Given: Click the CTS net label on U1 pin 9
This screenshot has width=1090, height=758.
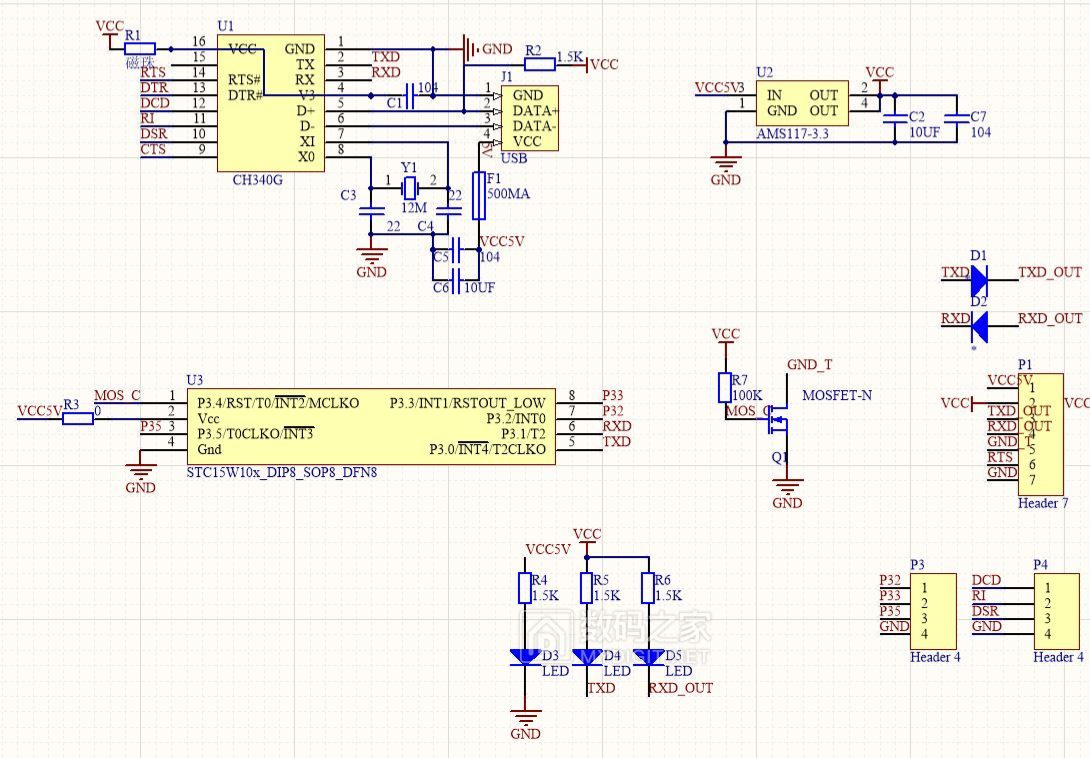Looking at the screenshot, I should pos(153,149).
